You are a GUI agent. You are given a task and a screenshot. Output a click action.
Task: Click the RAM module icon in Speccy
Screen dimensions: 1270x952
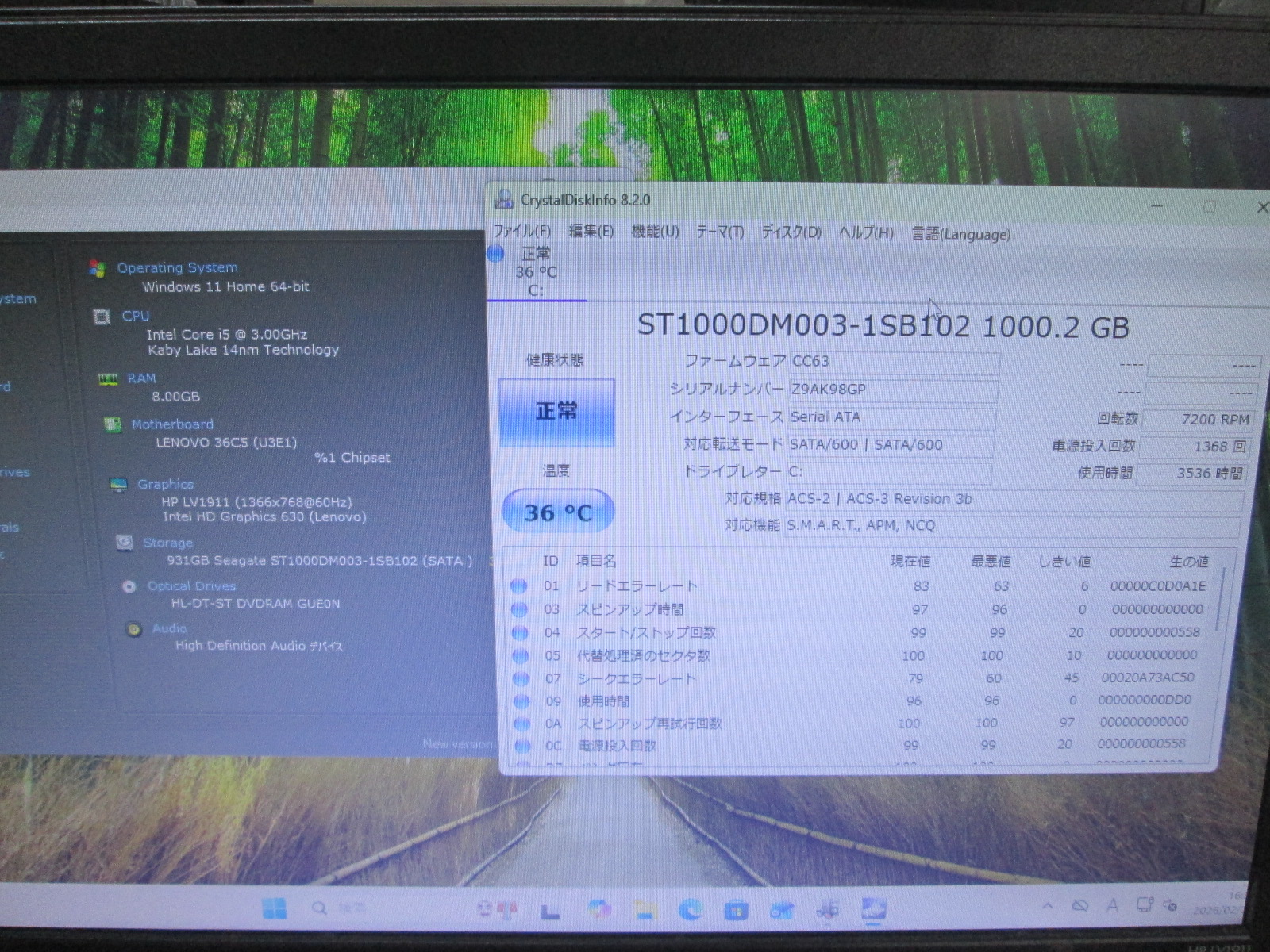108,379
